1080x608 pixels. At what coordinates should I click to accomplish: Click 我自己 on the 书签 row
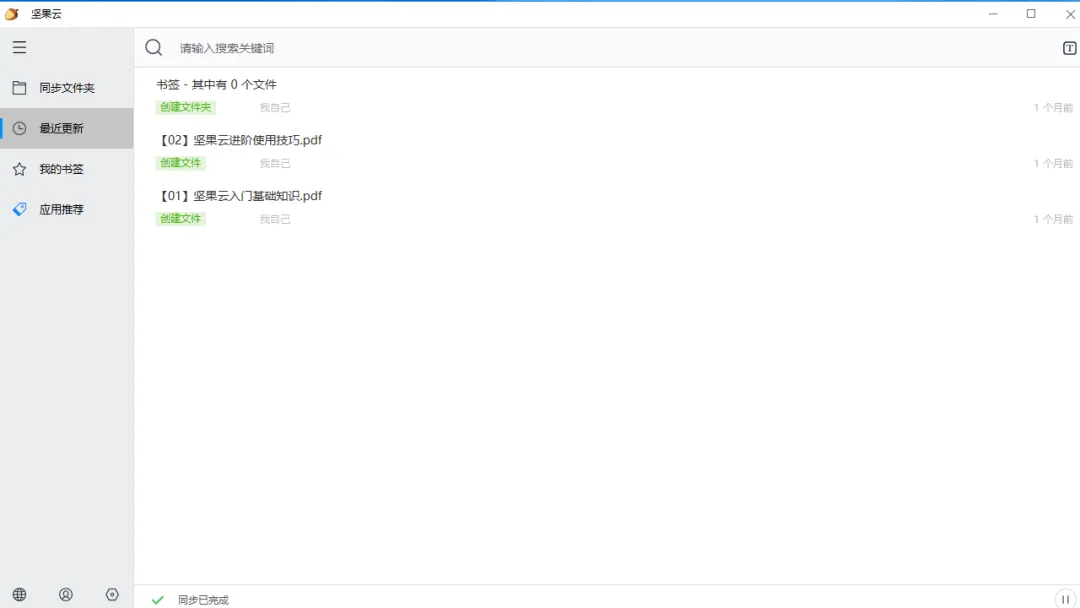pyautogui.click(x=275, y=107)
